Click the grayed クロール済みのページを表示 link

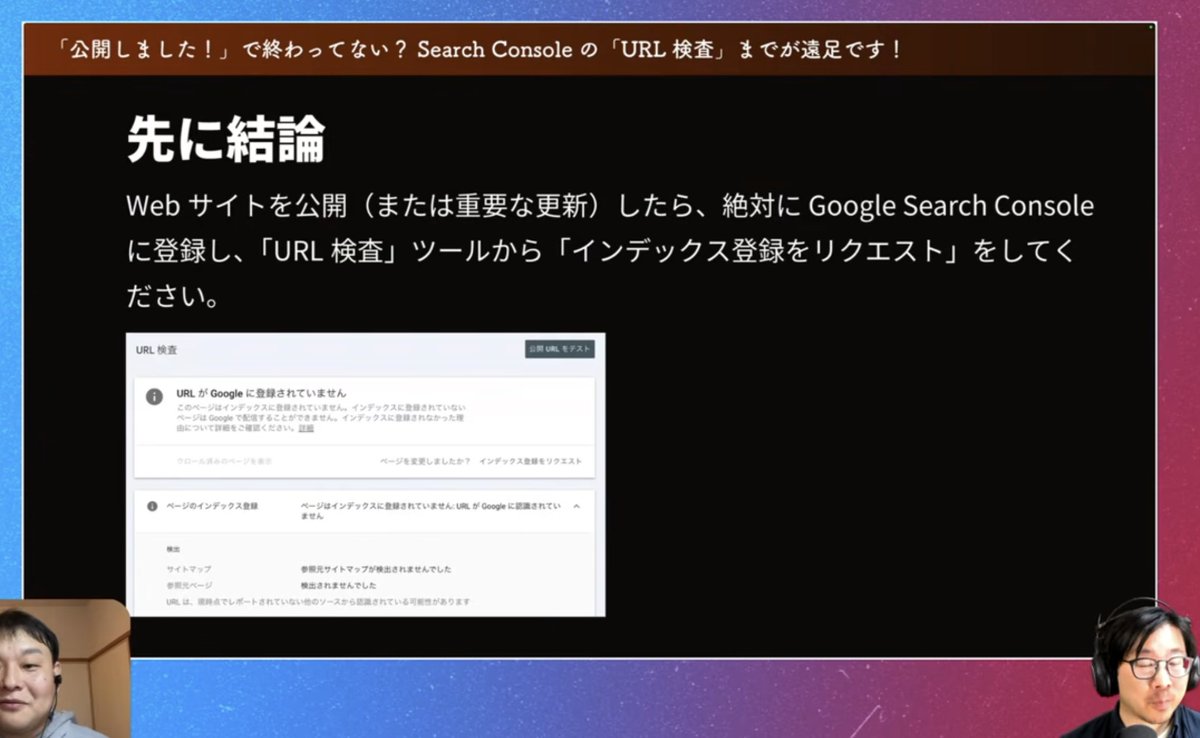(224, 461)
